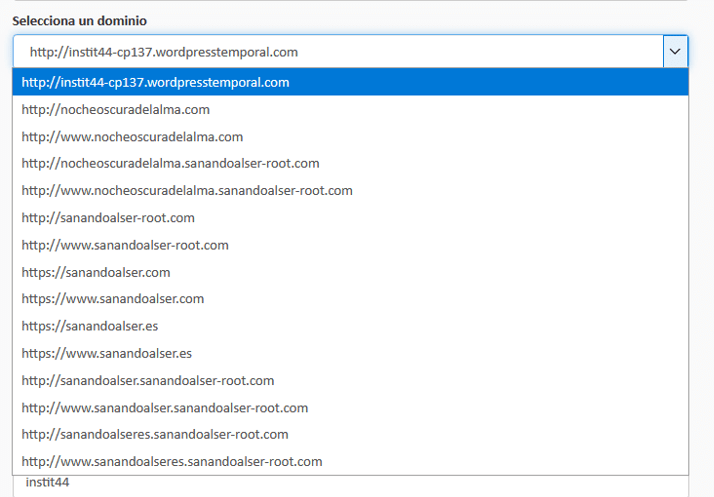Choose http://sanandoalser-root.com domain

pyautogui.click(x=351, y=218)
